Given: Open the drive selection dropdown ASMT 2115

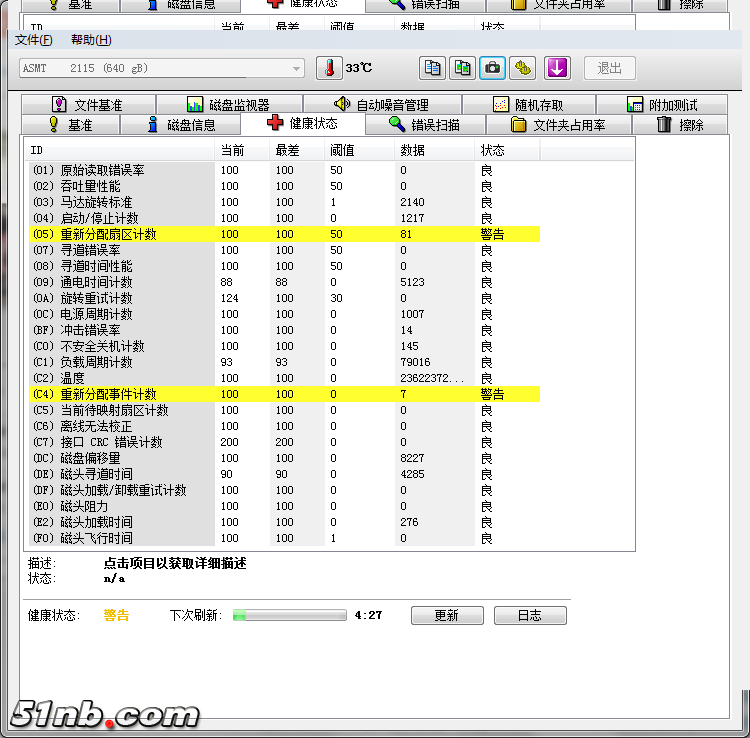Looking at the screenshot, I should 162,68.
